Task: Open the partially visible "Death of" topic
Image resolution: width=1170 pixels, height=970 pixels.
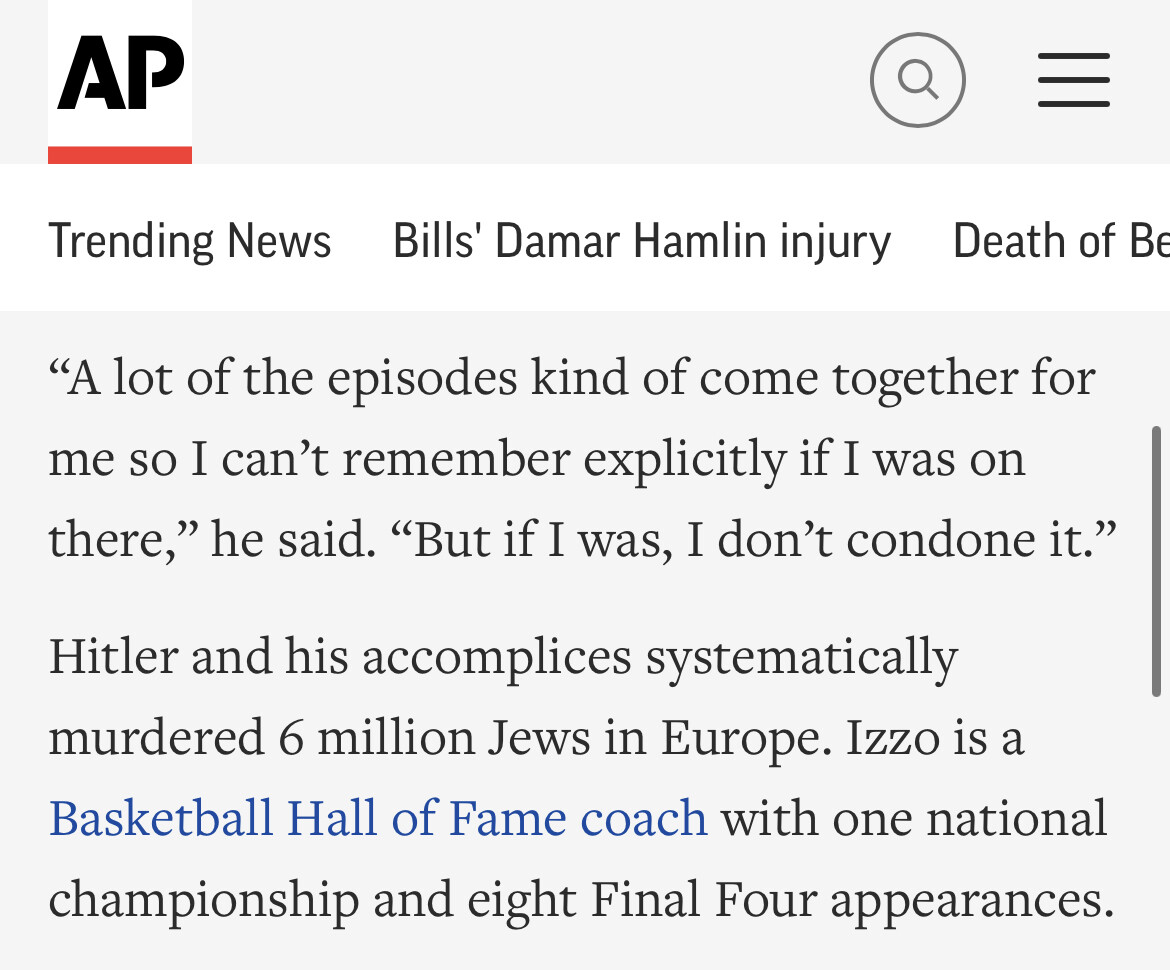Action: [x=1060, y=241]
